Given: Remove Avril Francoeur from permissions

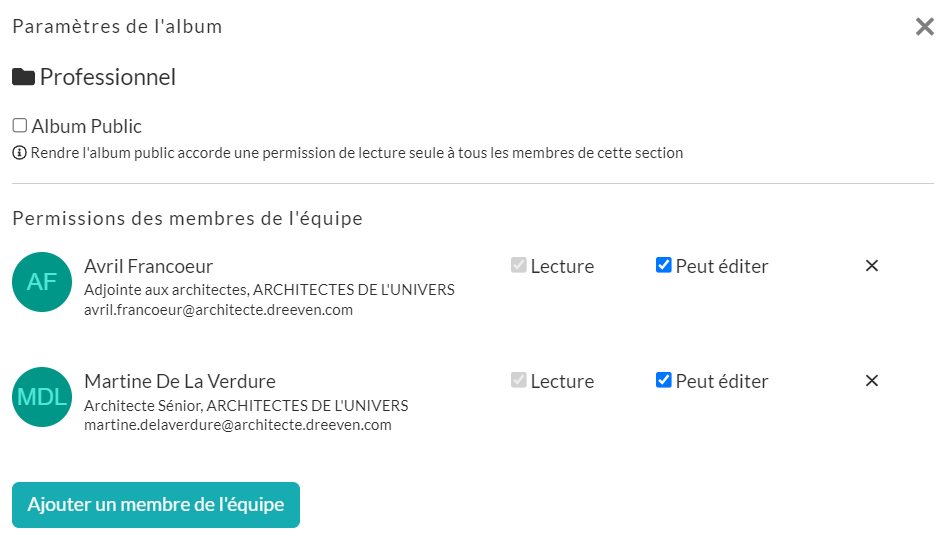Looking at the screenshot, I should [871, 265].
